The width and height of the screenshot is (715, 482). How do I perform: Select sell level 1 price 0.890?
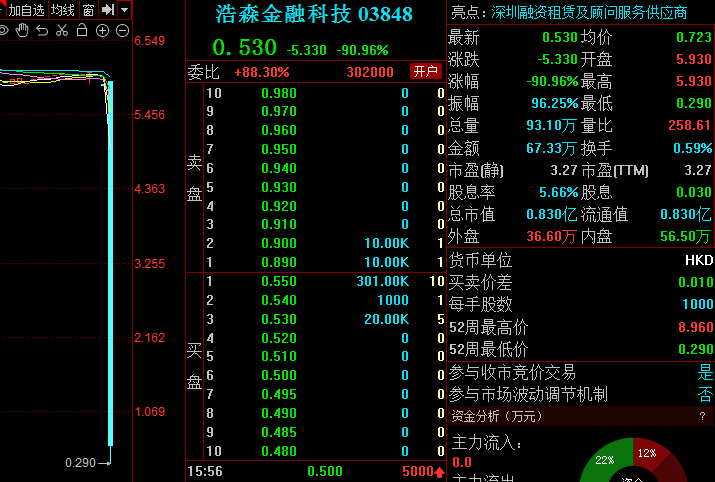click(279, 262)
